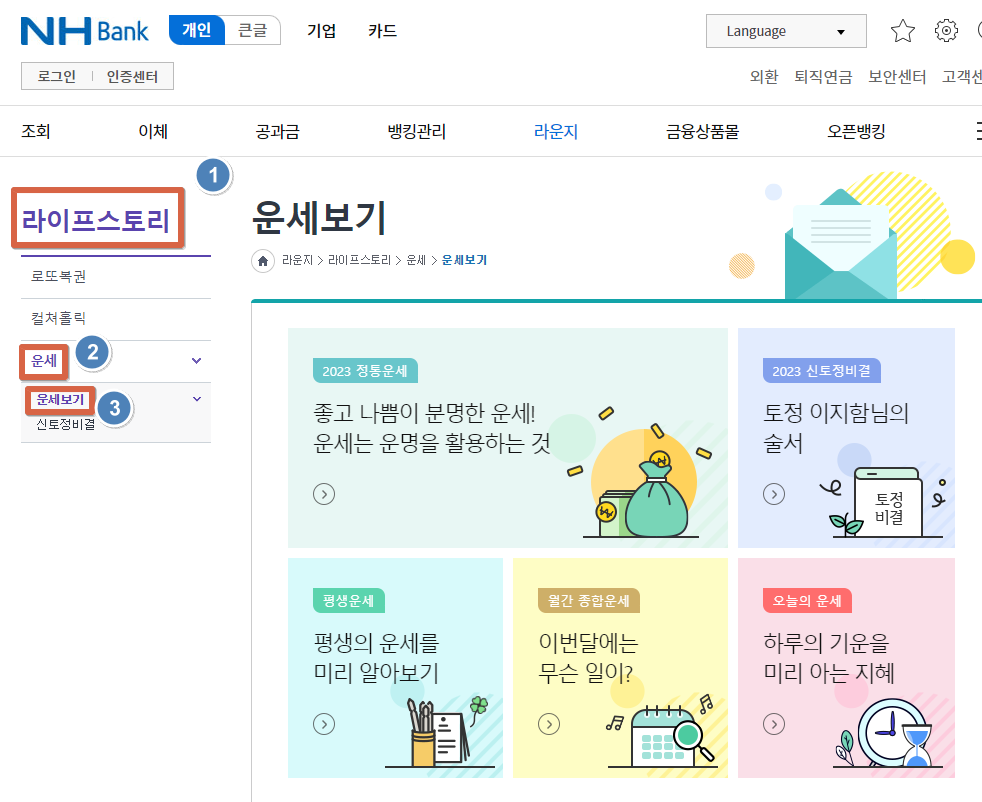Screen dimensions: 982x802
Task: Open the 토정비결 book illustration
Action: tap(883, 504)
